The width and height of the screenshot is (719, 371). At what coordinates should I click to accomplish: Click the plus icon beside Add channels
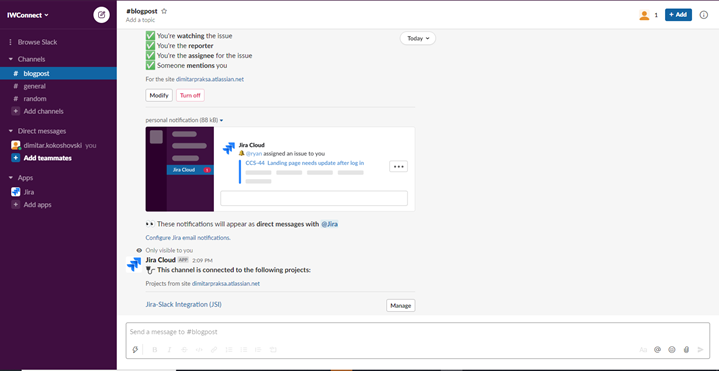(16, 111)
